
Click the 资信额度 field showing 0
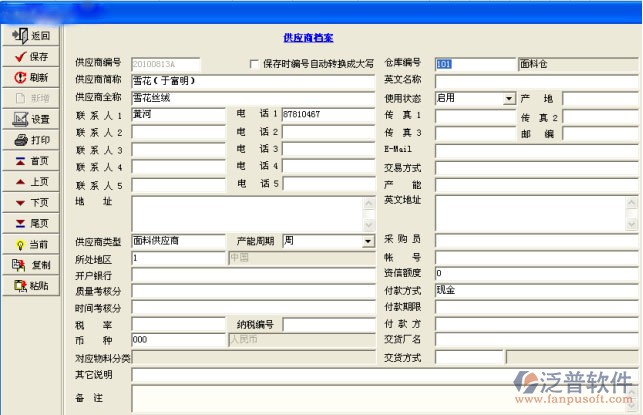pos(536,274)
